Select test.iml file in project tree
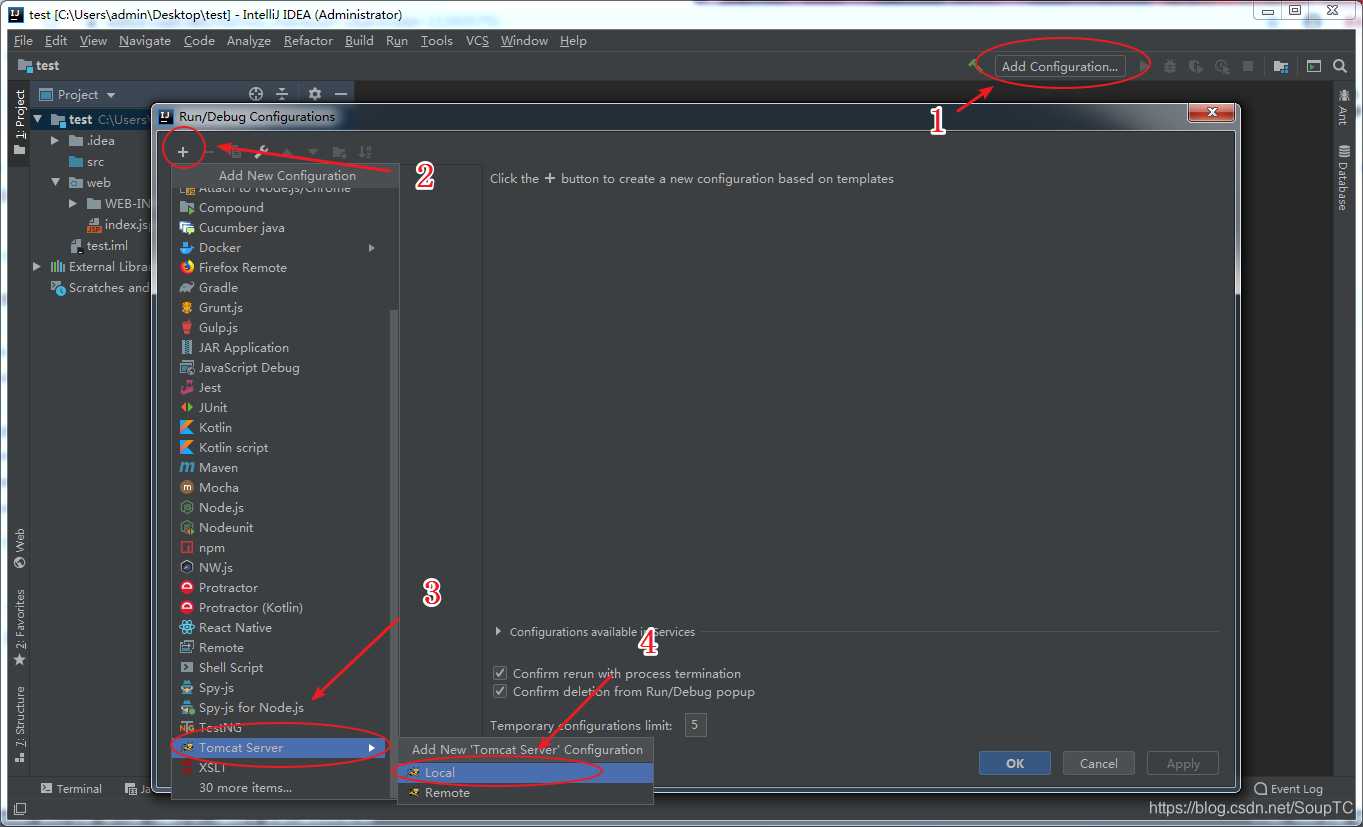Image resolution: width=1363 pixels, height=827 pixels. pyautogui.click(x=98, y=246)
